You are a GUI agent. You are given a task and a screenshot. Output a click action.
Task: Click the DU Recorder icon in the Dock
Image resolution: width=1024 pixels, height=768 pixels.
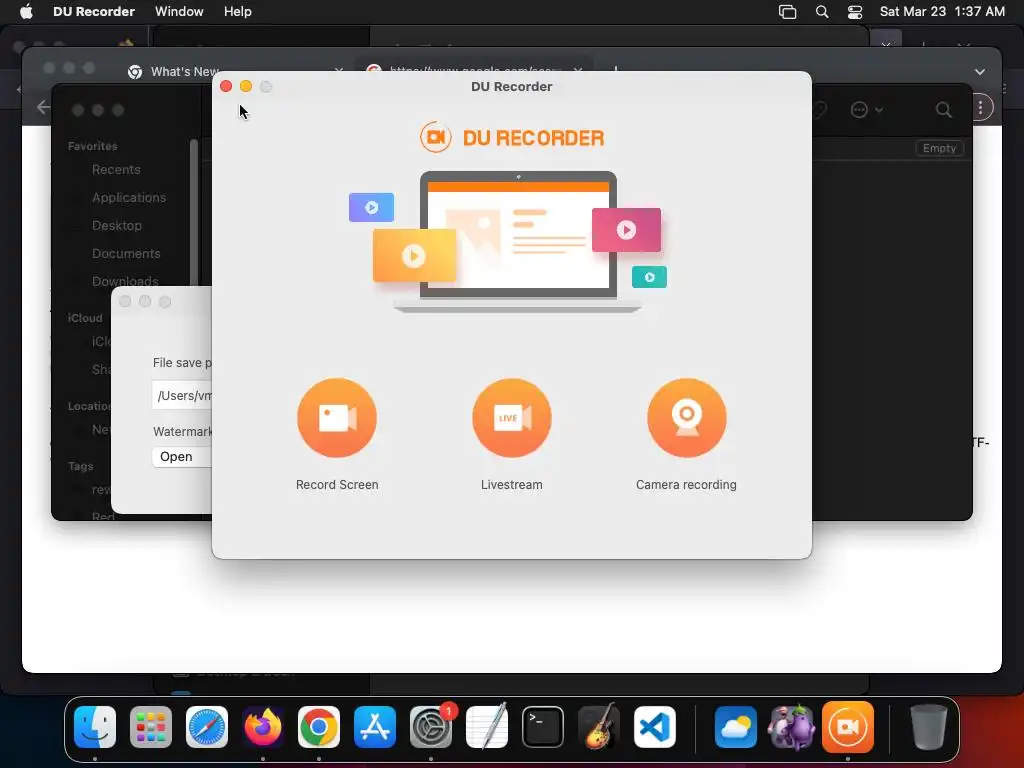click(848, 727)
